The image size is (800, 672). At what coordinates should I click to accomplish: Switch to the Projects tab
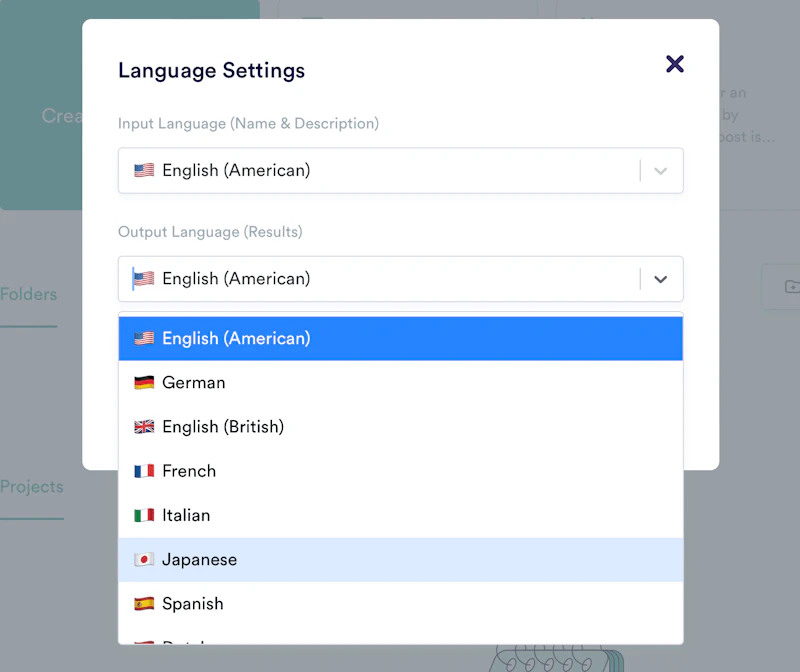tap(32, 487)
